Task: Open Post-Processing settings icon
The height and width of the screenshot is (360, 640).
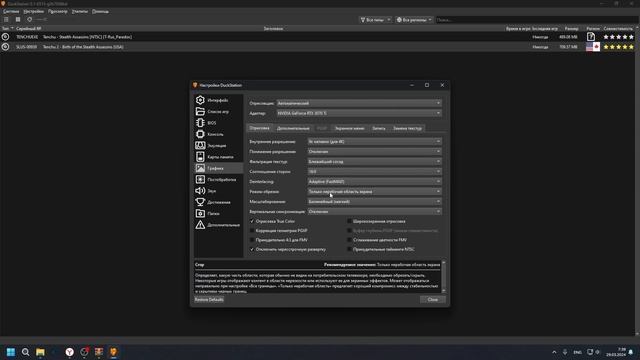Action: pyautogui.click(x=200, y=180)
